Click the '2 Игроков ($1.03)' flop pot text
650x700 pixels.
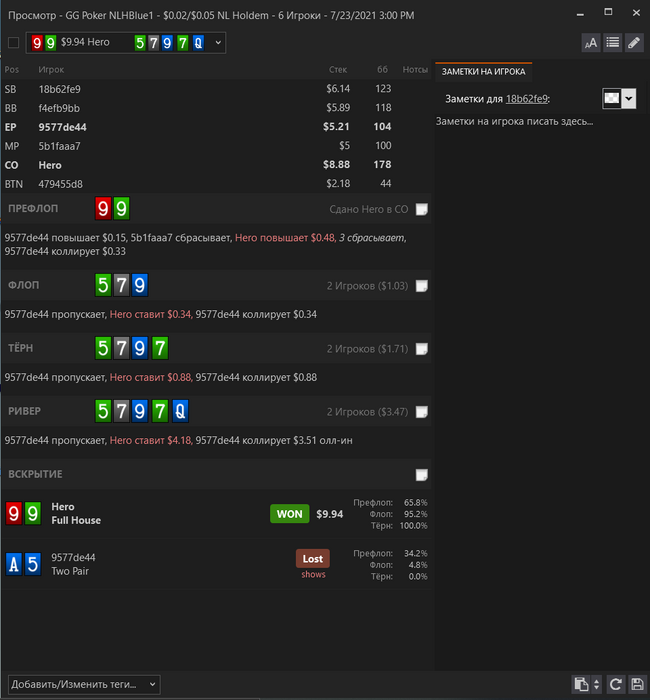coord(367,286)
